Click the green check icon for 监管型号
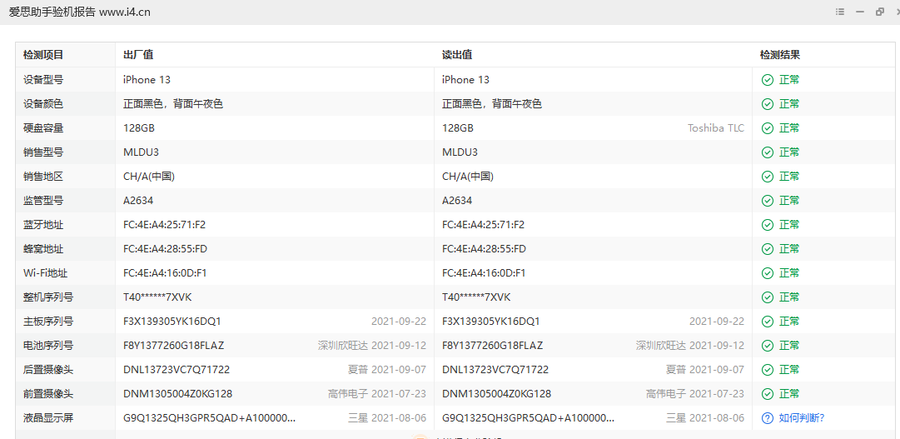The image size is (900, 439). (767, 200)
